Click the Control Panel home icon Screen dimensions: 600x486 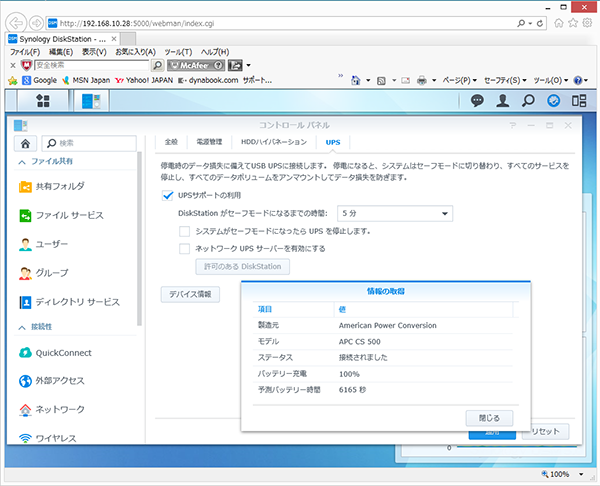[25, 144]
